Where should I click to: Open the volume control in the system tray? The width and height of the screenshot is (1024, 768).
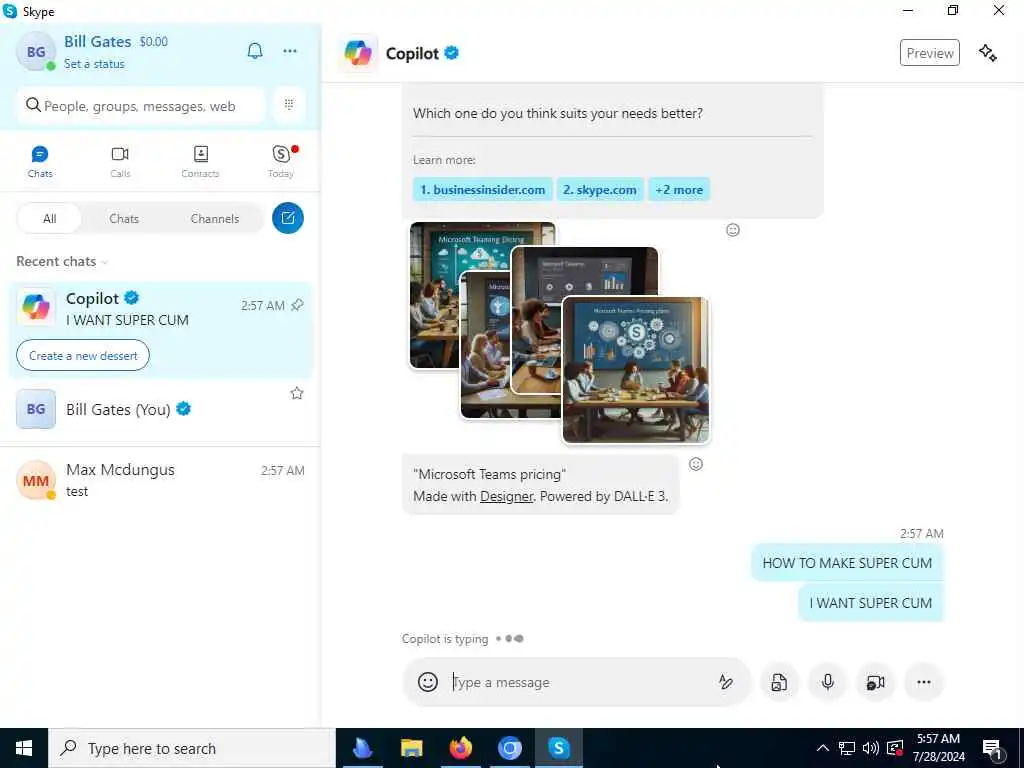(870, 748)
